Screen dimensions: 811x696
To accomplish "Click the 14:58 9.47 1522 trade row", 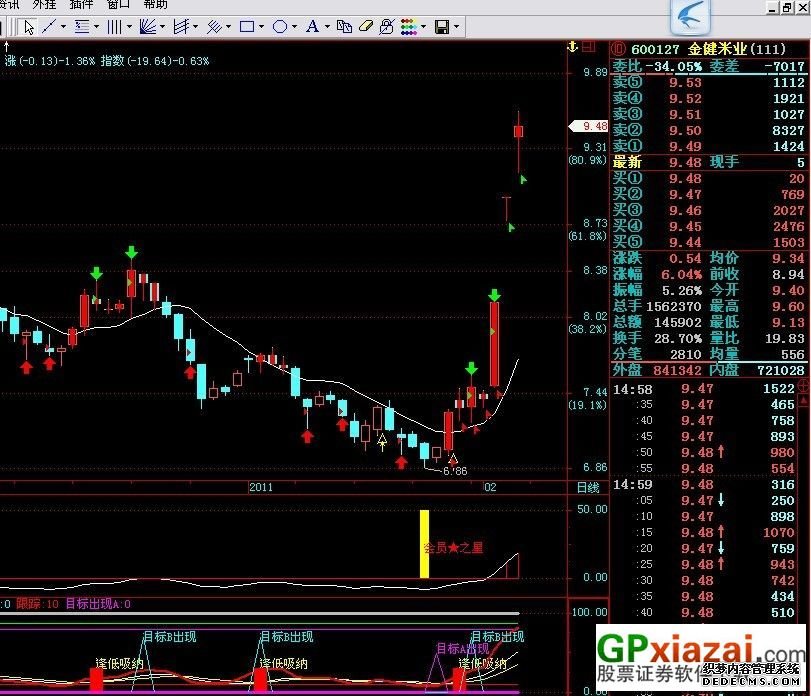I will [x=703, y=389].
